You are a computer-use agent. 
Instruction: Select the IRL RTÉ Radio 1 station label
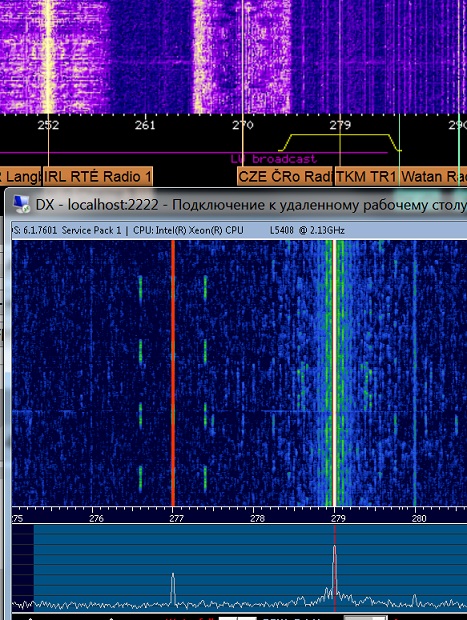tap(98, 176)
